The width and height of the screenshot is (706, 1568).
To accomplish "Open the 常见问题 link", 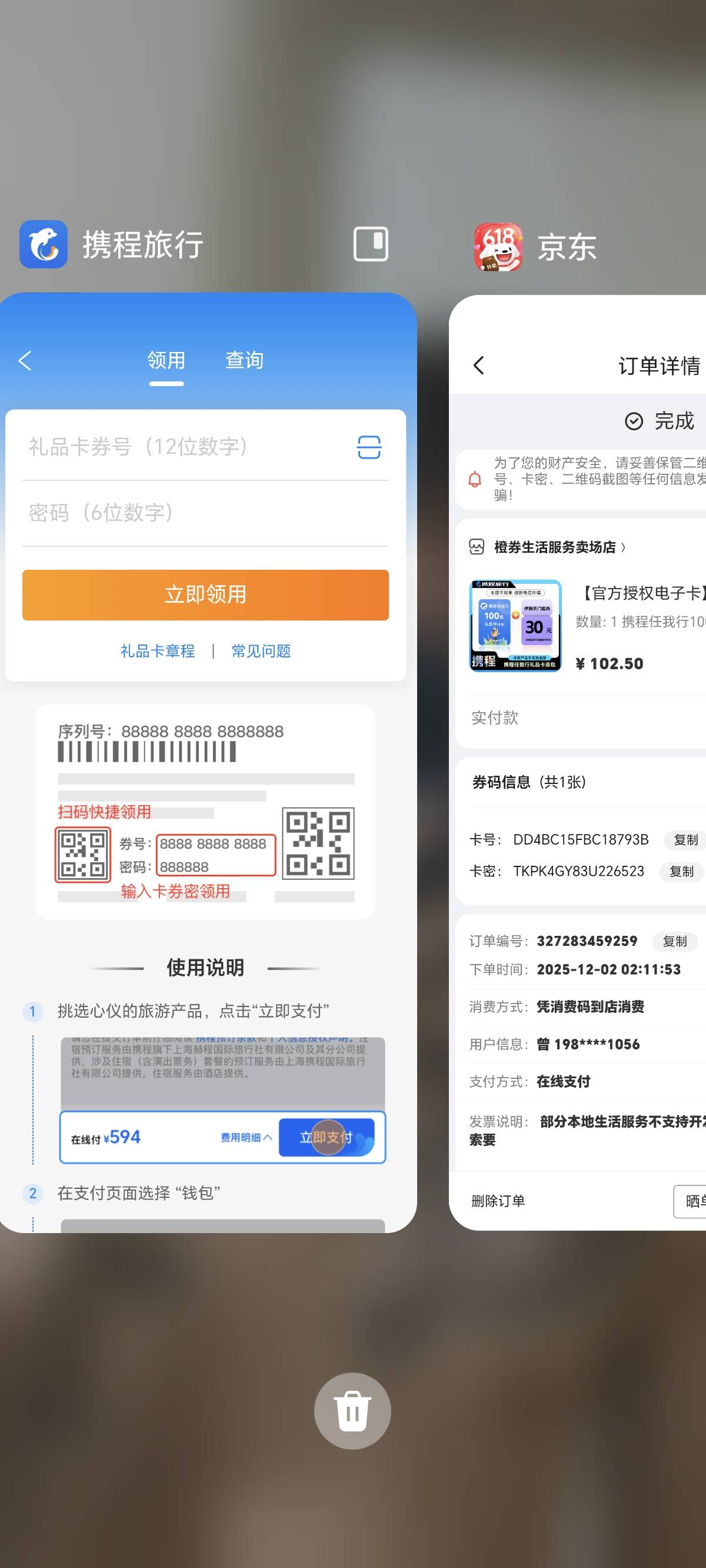I will [261, 652].
